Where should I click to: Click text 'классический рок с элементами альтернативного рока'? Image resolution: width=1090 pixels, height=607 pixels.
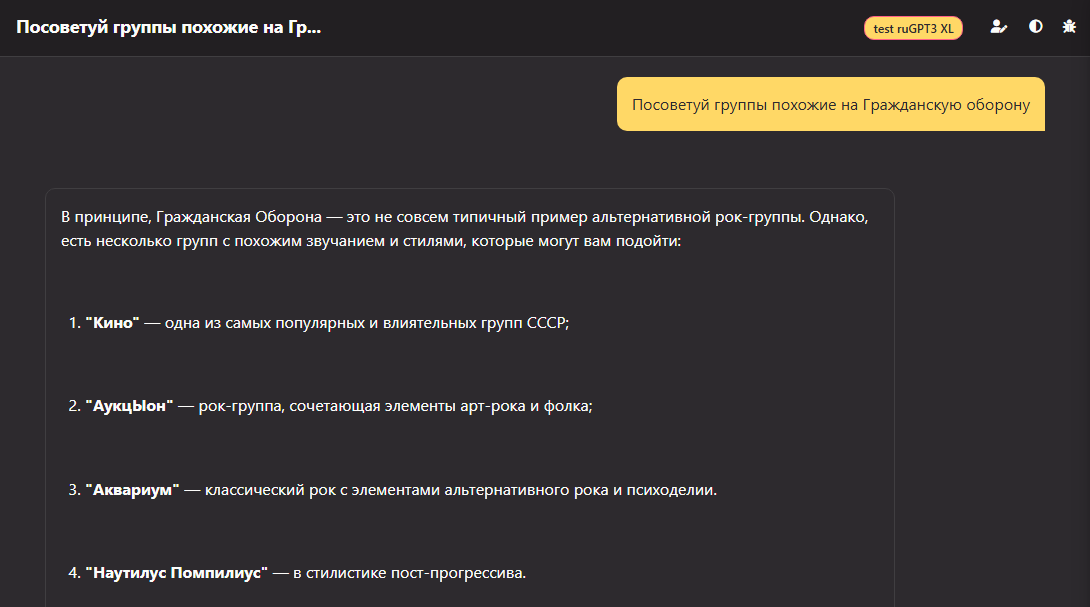coord(407,489)
